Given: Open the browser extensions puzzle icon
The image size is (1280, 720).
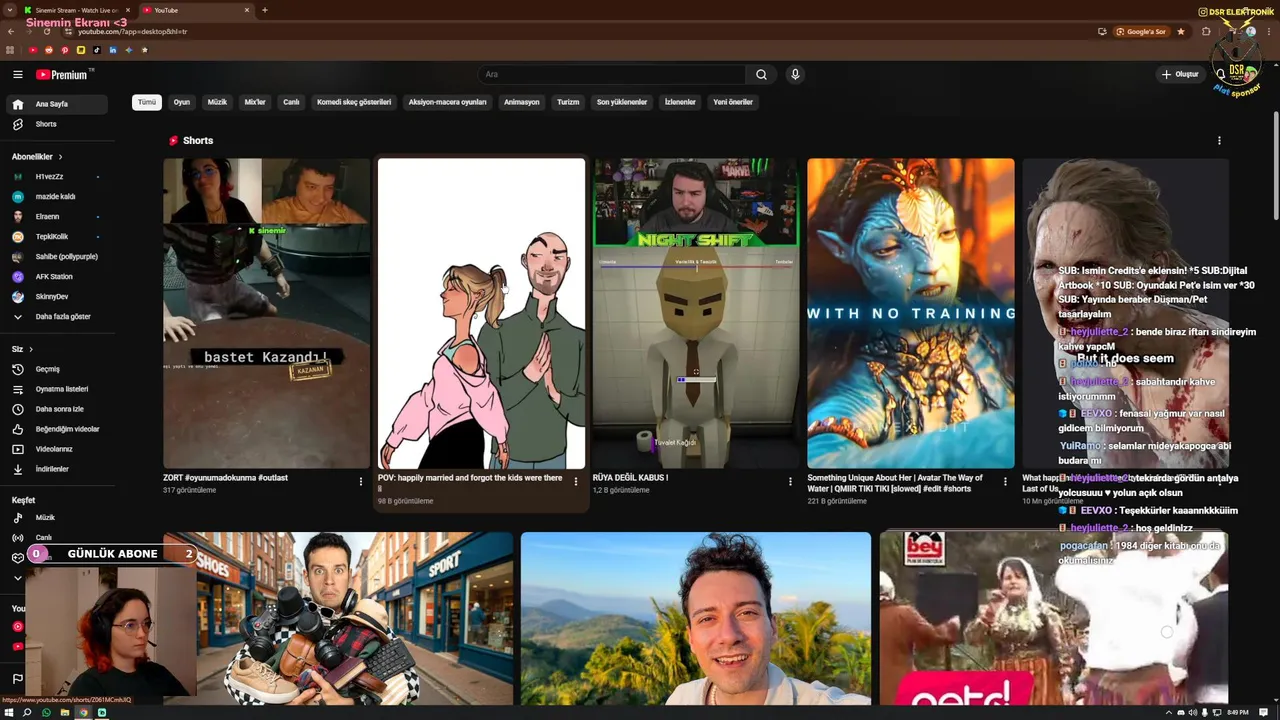Looking at the screenshot, I should click(x=1206, y=32).
